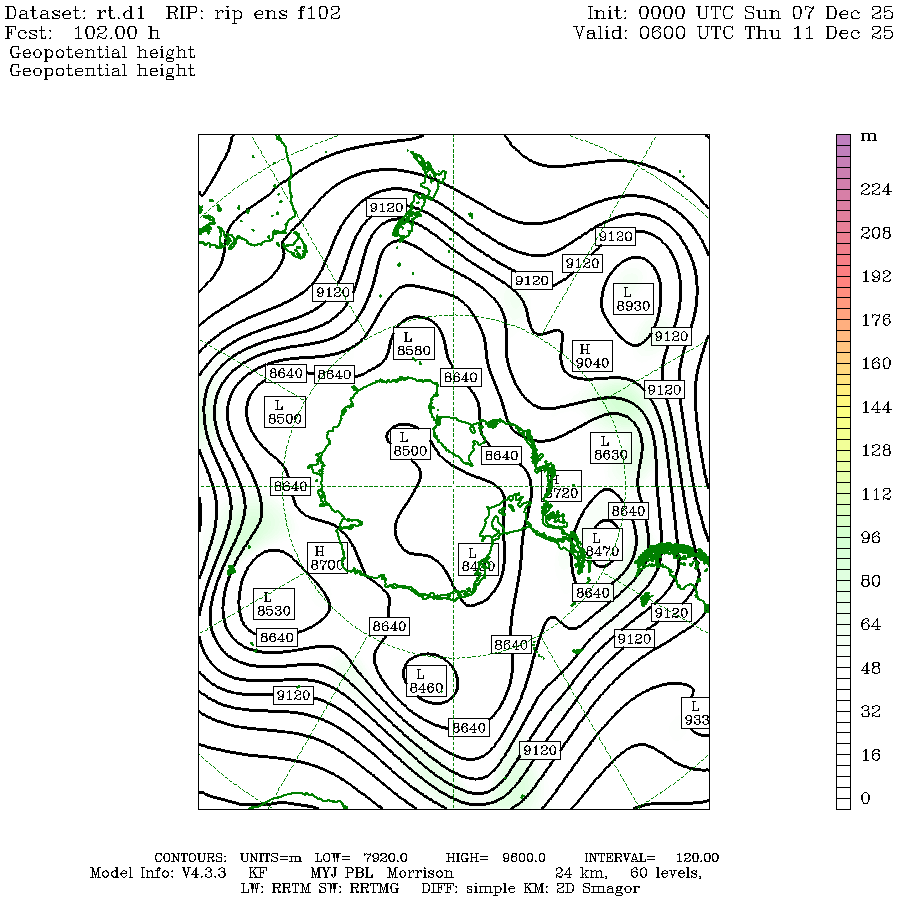This screenshot has height=900, width=900.
Task: Select the '24 km,' resolution text
Action: click(581, 874)
